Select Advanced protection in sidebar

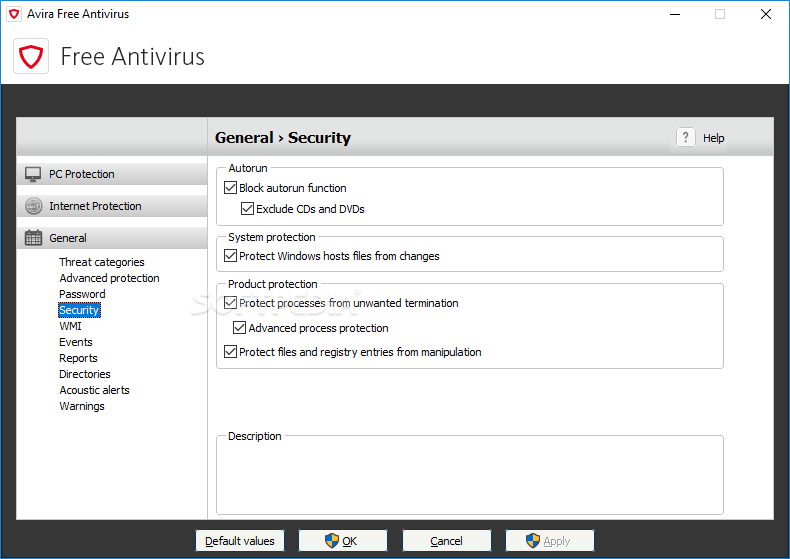[109, 278]
